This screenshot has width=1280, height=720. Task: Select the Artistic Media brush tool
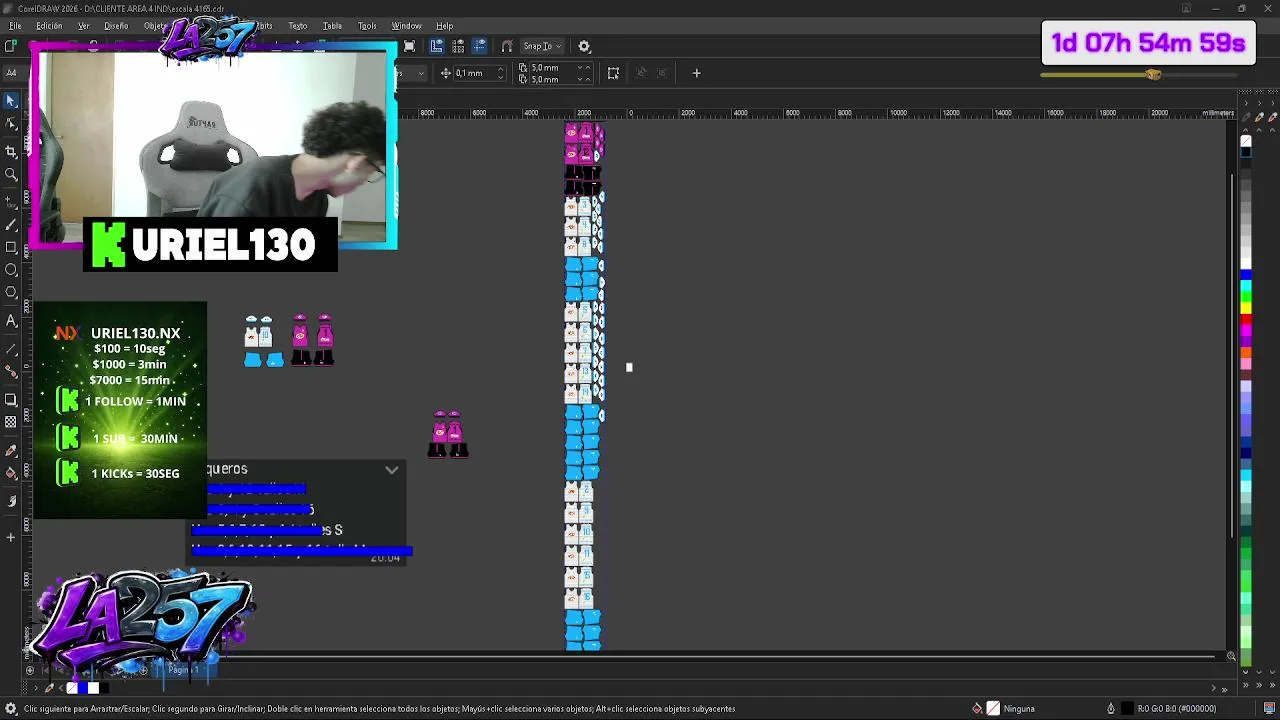(11, 224)
